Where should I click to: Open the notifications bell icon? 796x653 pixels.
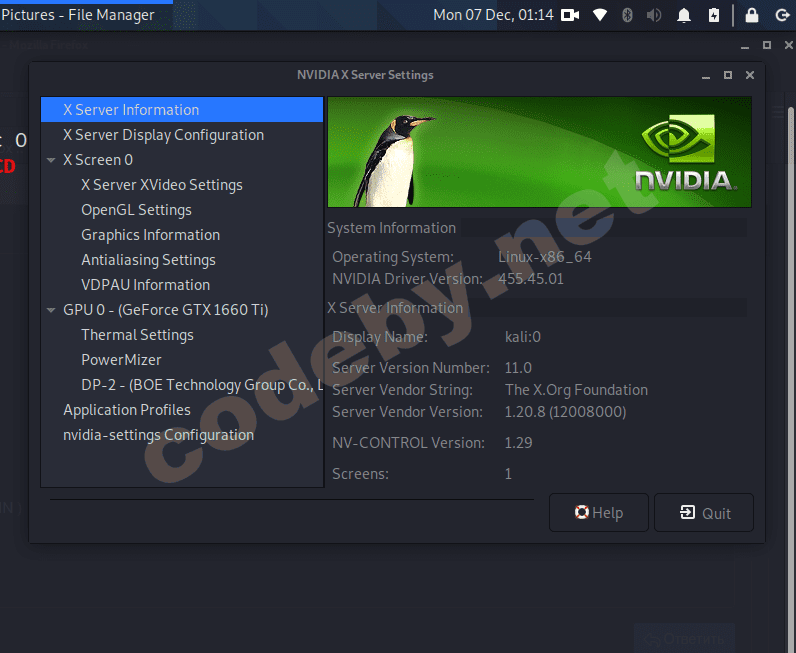coord(684,15)
